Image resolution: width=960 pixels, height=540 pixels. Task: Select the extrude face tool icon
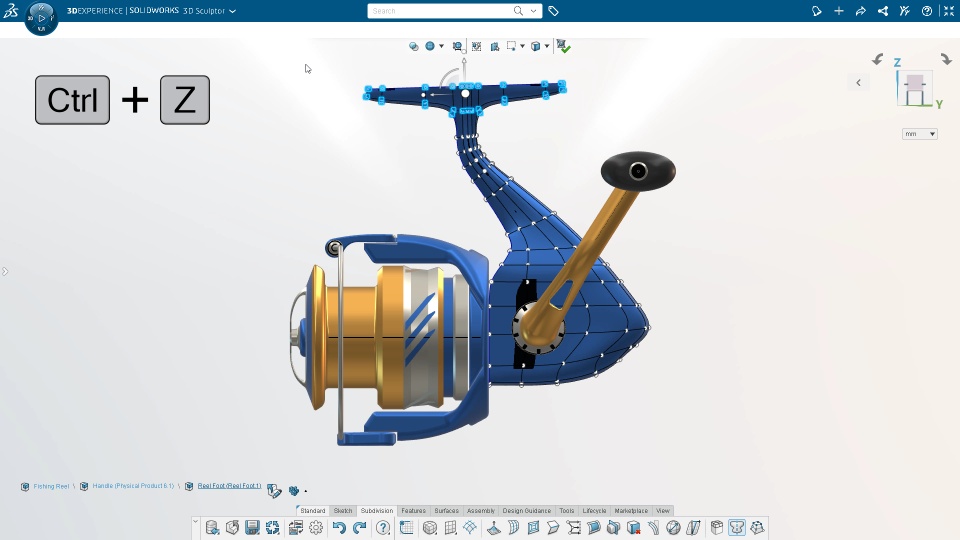[493, 527]
